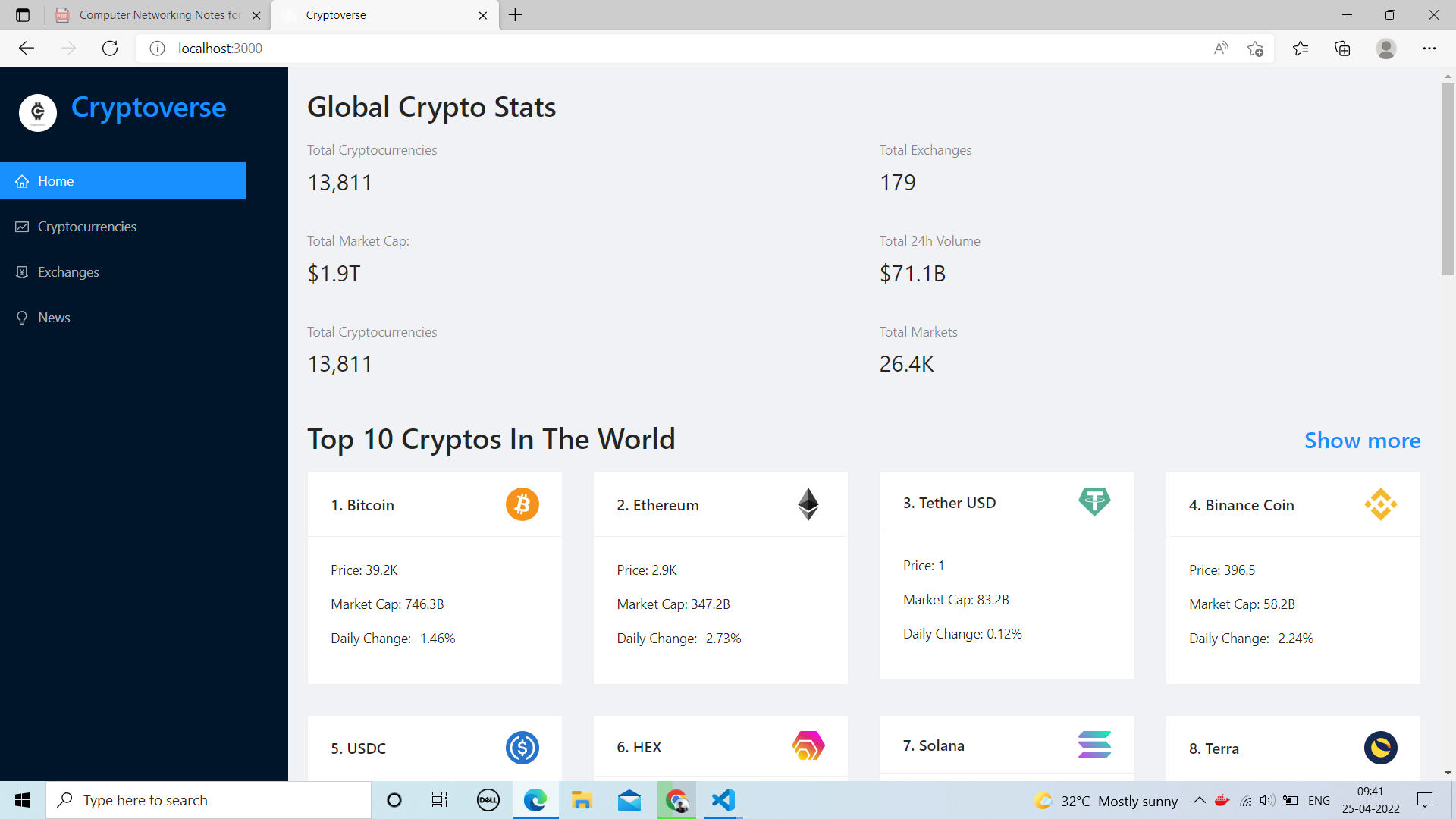Click the Binance Coin icon

1381,504
